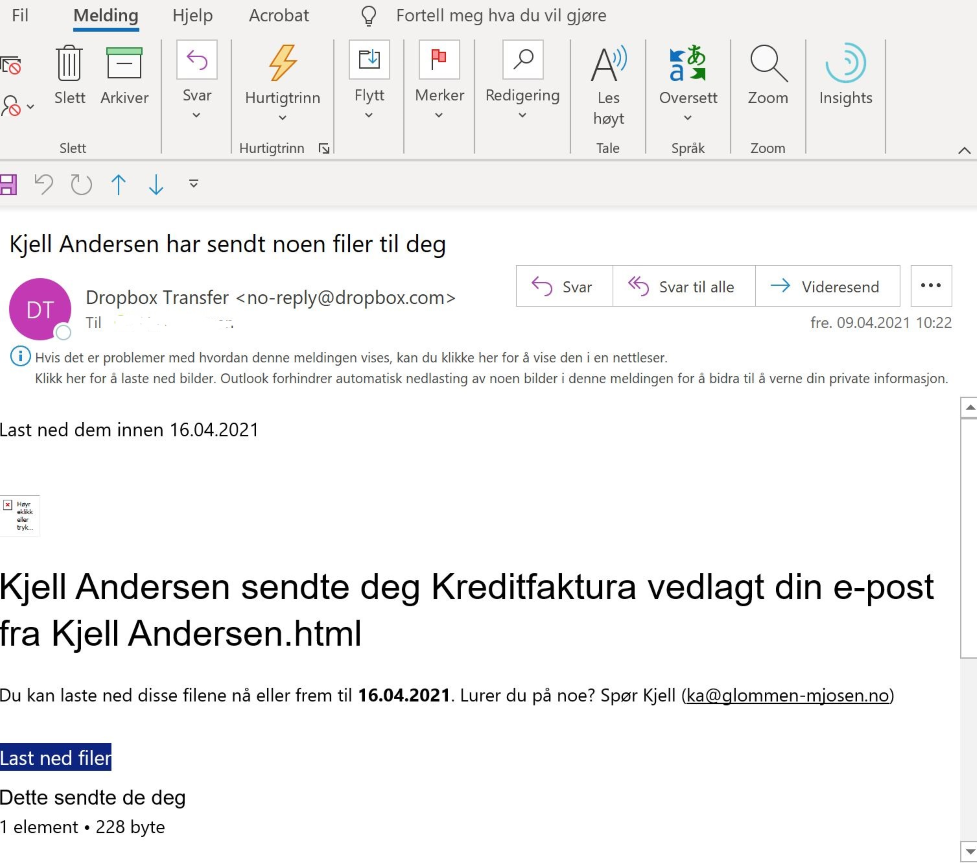Screen dimensions: 978x863
Task: Expand the Merker dropdown chevron
Action: click(x=439, y=115)
